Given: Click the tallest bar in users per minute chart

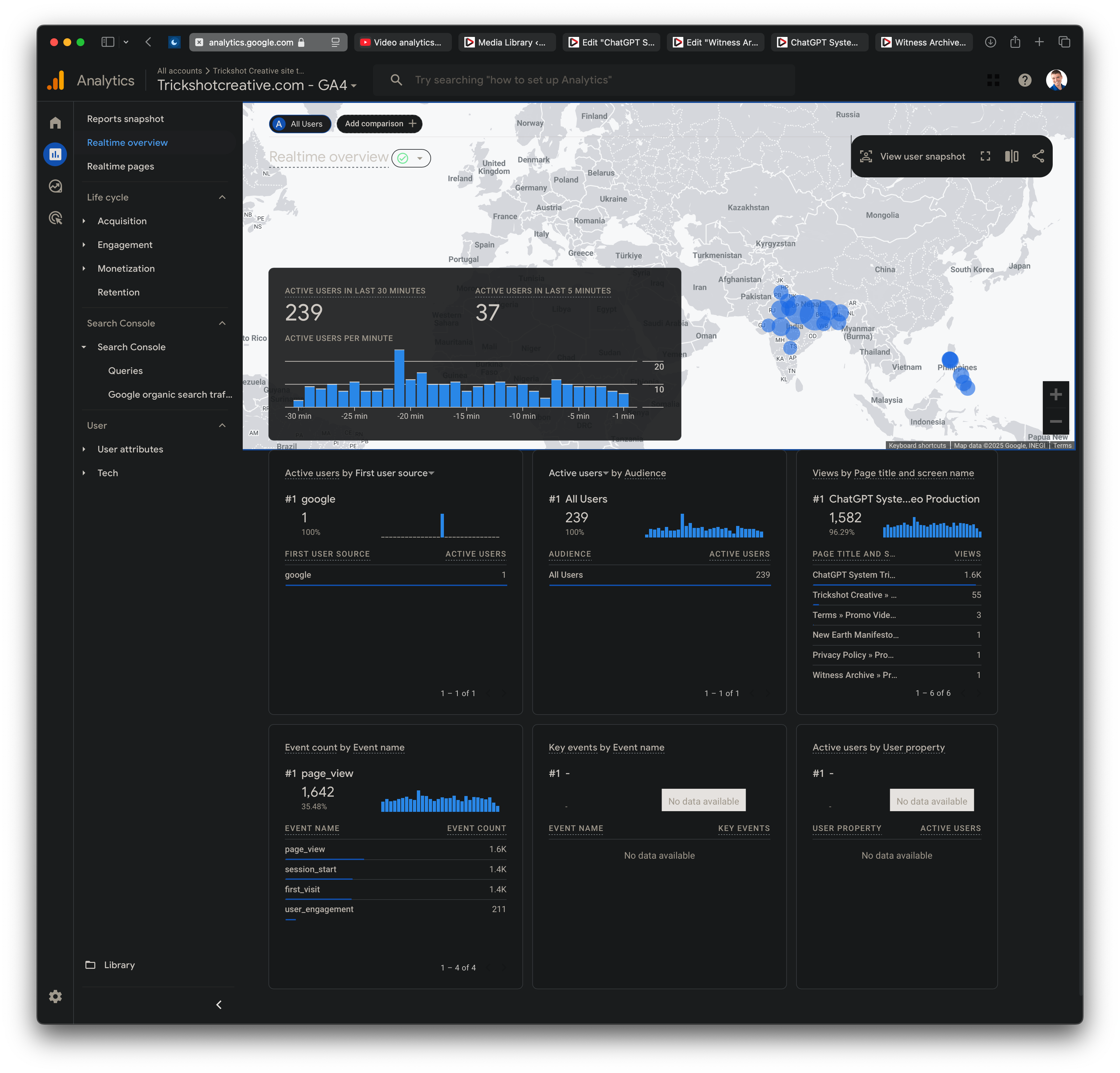Looking at the screenshot, I should (399, 378).
